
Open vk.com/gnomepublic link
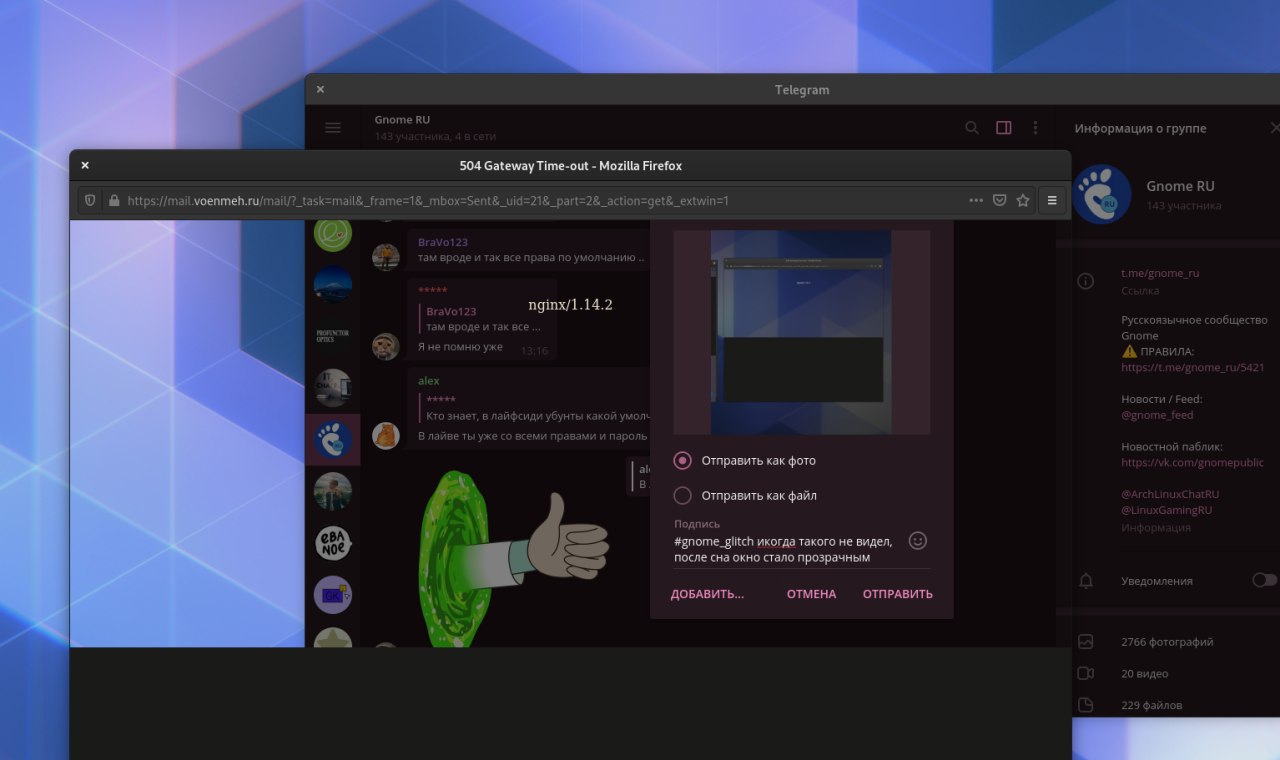[x=1192, y=463]
